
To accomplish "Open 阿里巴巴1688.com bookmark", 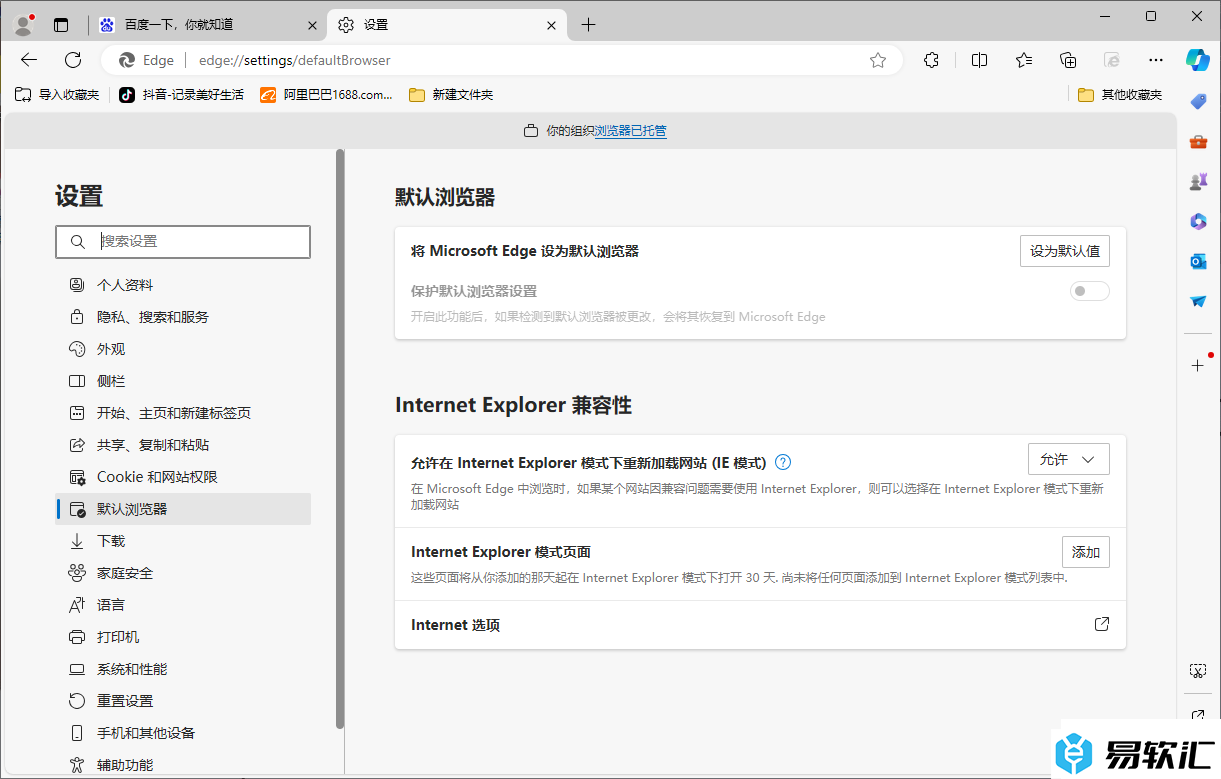I will click(x=327, y=95).
